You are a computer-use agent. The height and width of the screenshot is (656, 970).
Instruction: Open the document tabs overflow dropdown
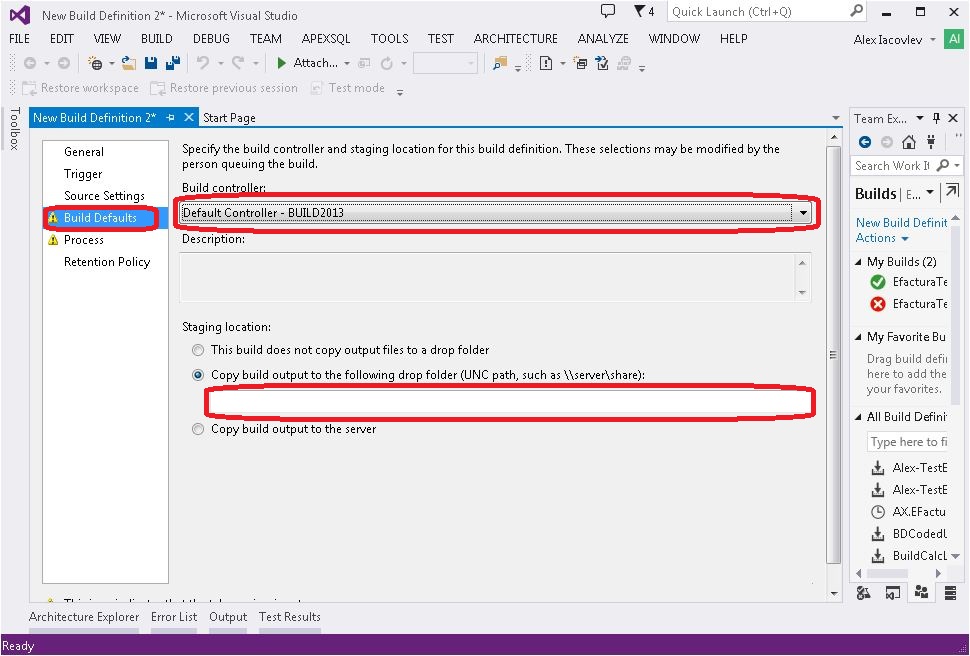click(836, 118)
